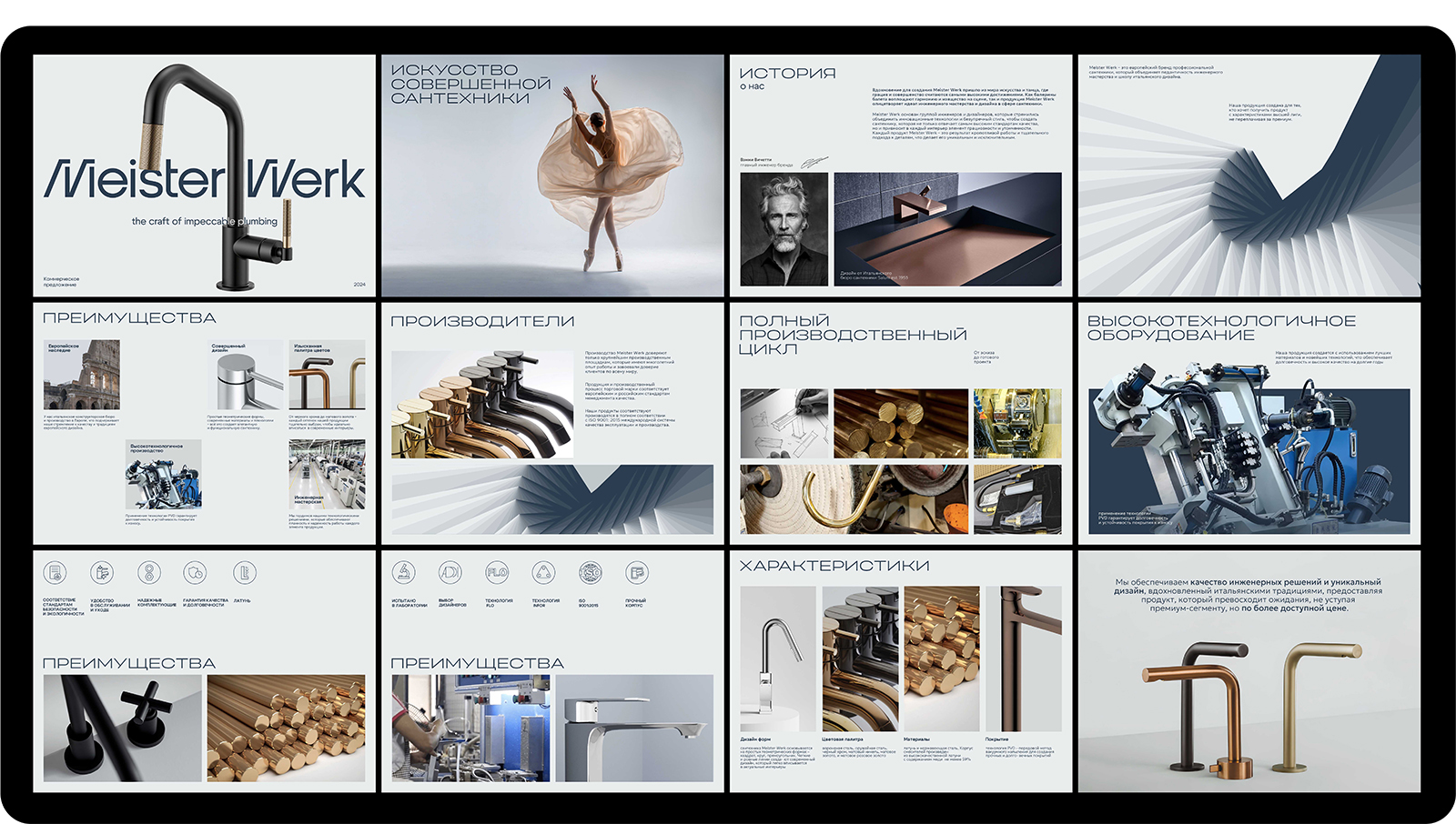The image size is (1456, 824).
Task: Open the row of colored faucets photo in Производители
Action: pyautogui.click(x=482, y=405)
